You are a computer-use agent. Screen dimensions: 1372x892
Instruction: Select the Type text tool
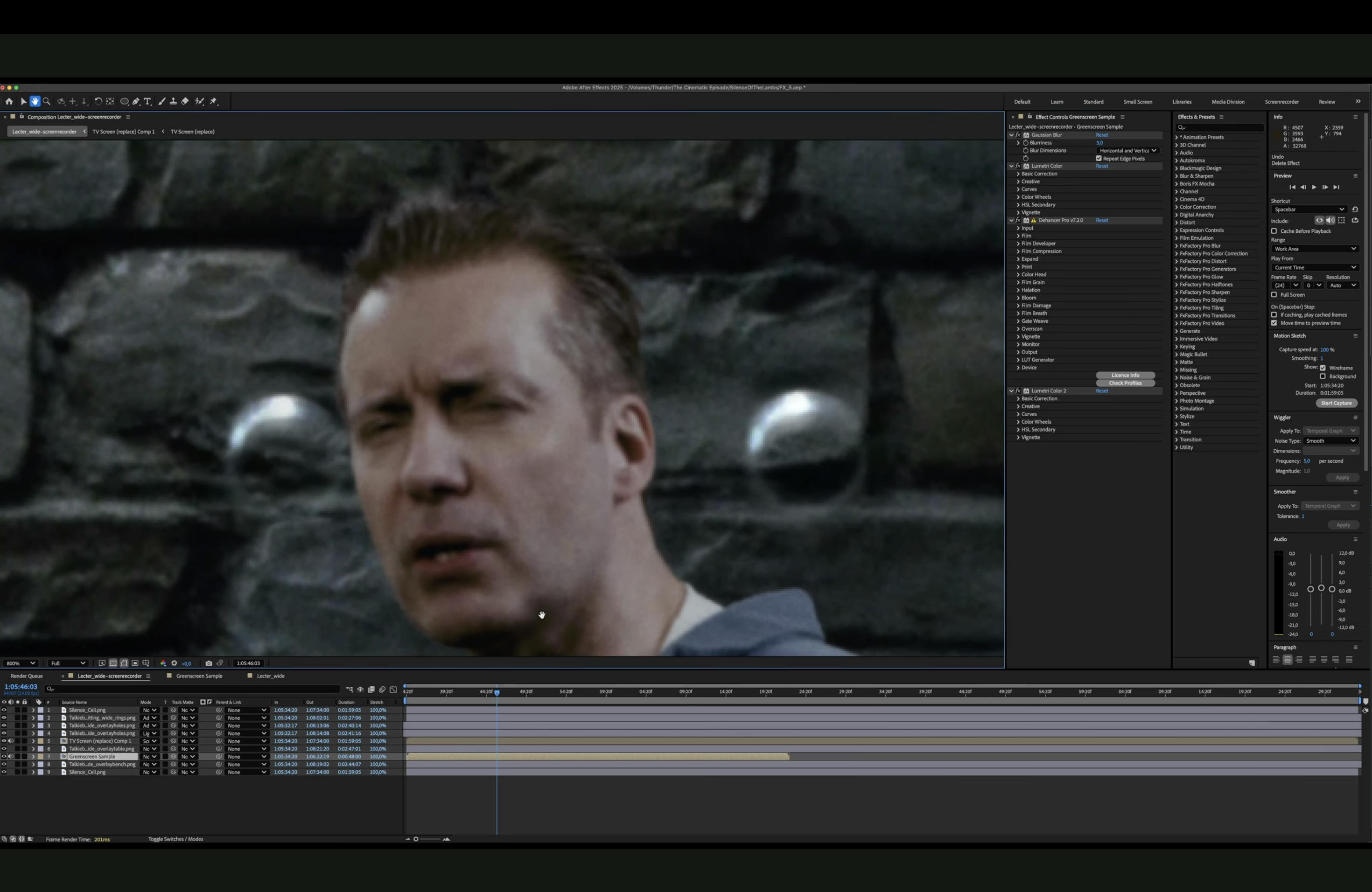coord(147,101)
